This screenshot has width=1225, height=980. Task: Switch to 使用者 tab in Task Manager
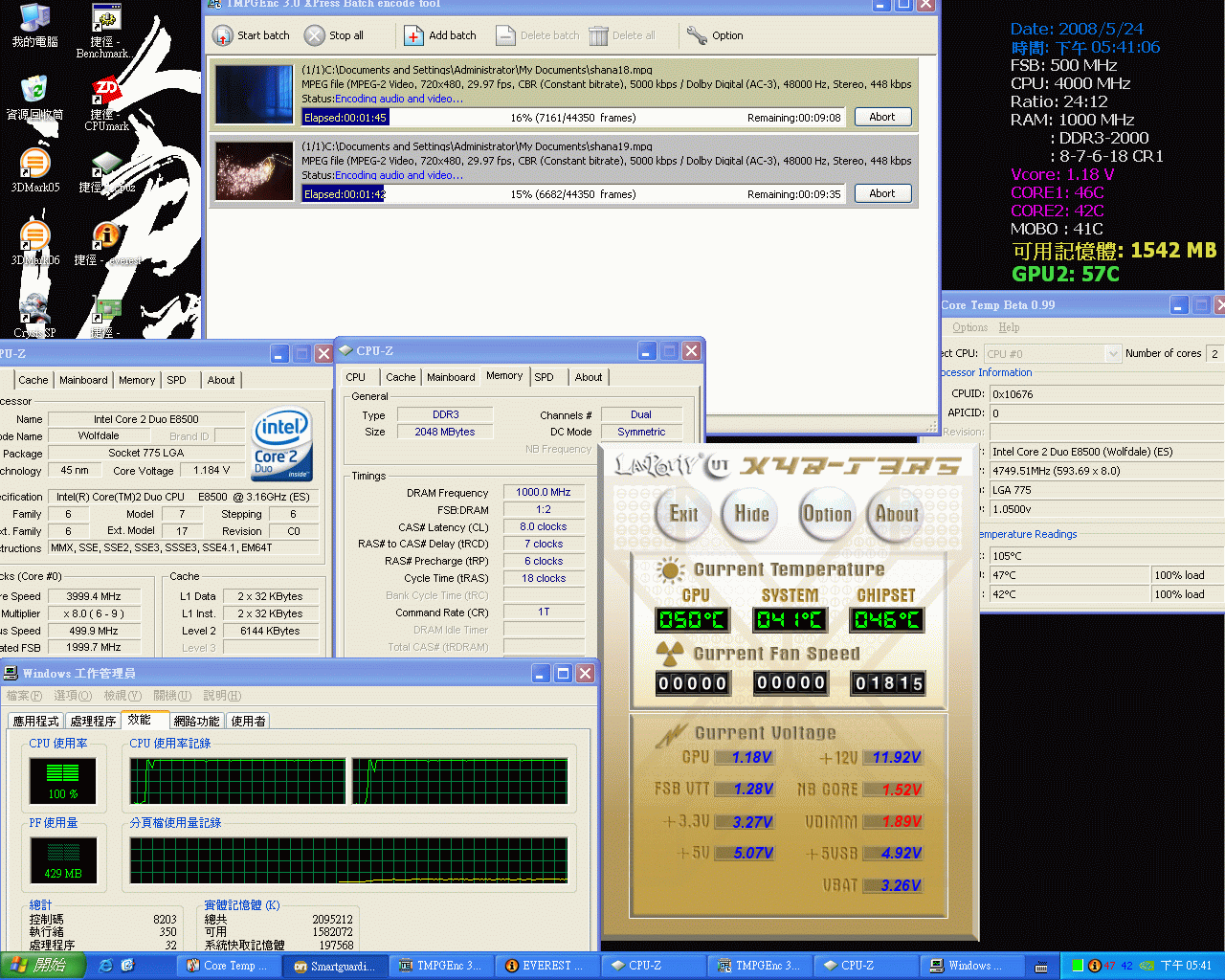pos(248,721)
